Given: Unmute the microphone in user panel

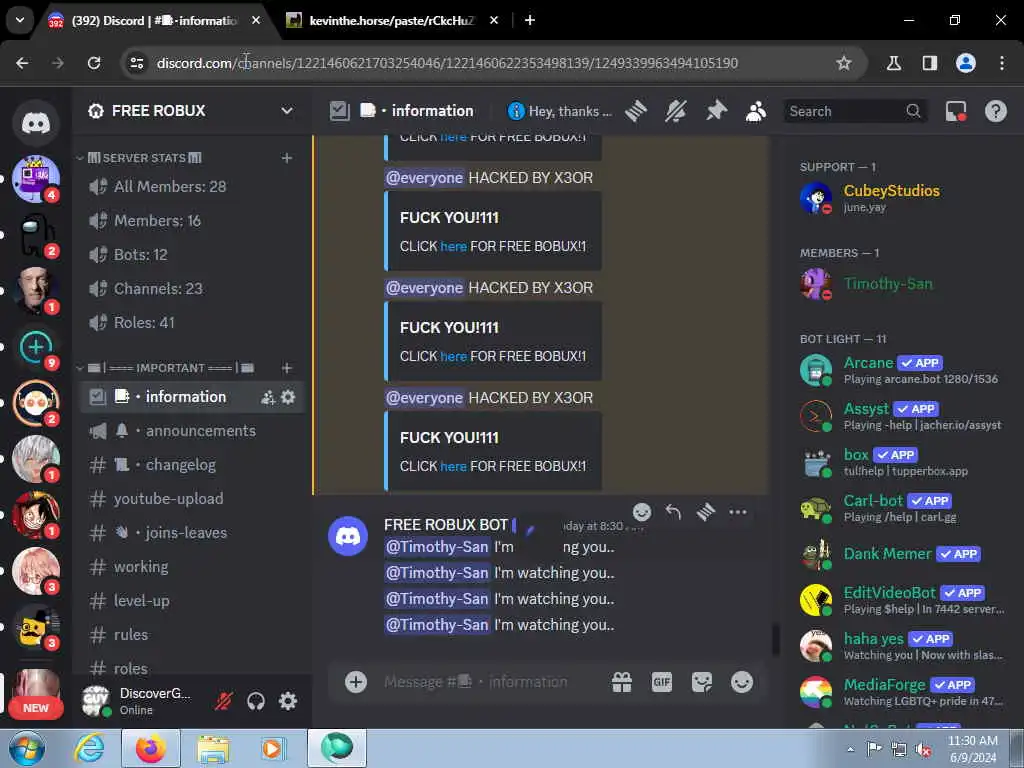Looking at the screenshot, I should point(224,701).
